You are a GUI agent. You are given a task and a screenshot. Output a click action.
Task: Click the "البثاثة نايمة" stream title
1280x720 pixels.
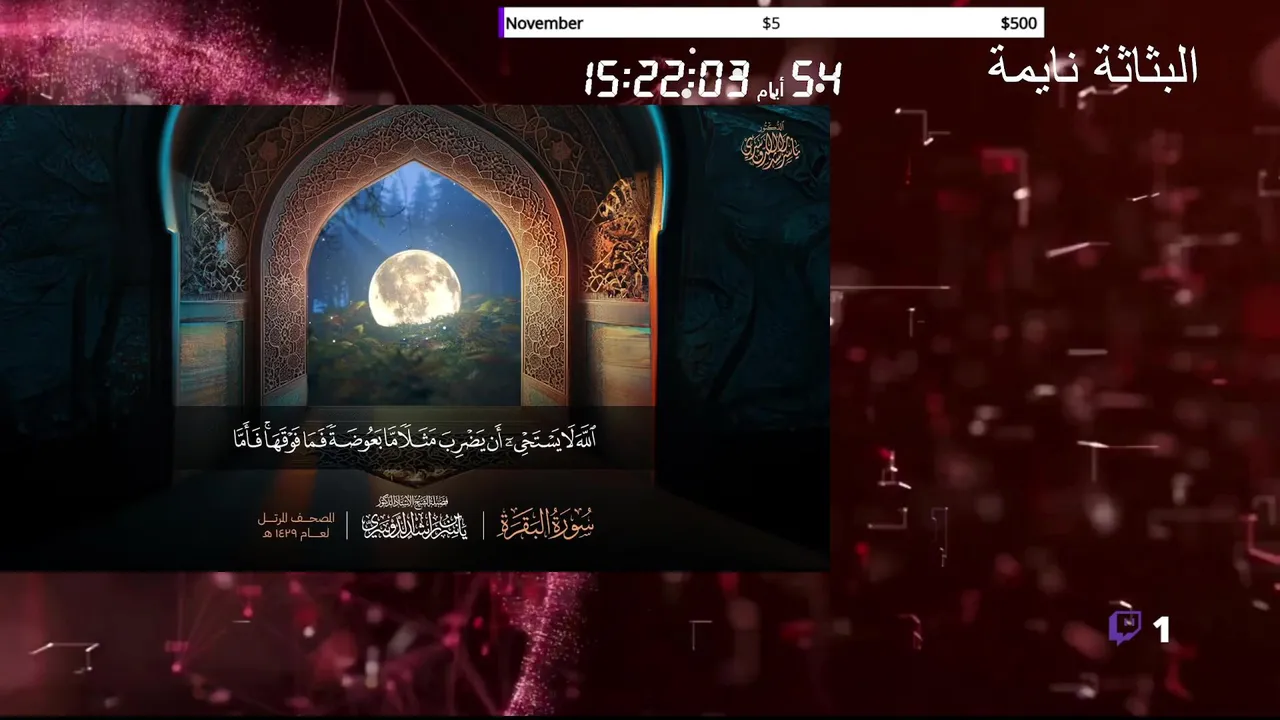[x=1093, y=66]
